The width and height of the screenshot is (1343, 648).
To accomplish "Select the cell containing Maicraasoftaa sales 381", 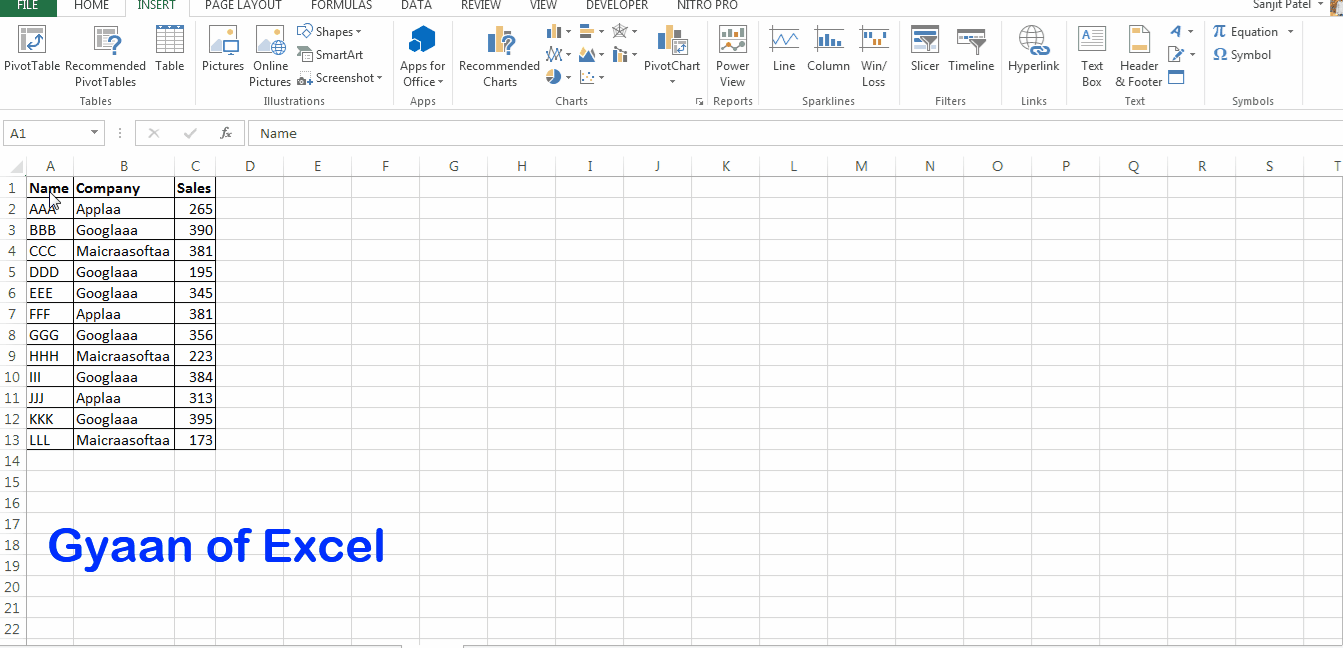I will pos(195,250).
